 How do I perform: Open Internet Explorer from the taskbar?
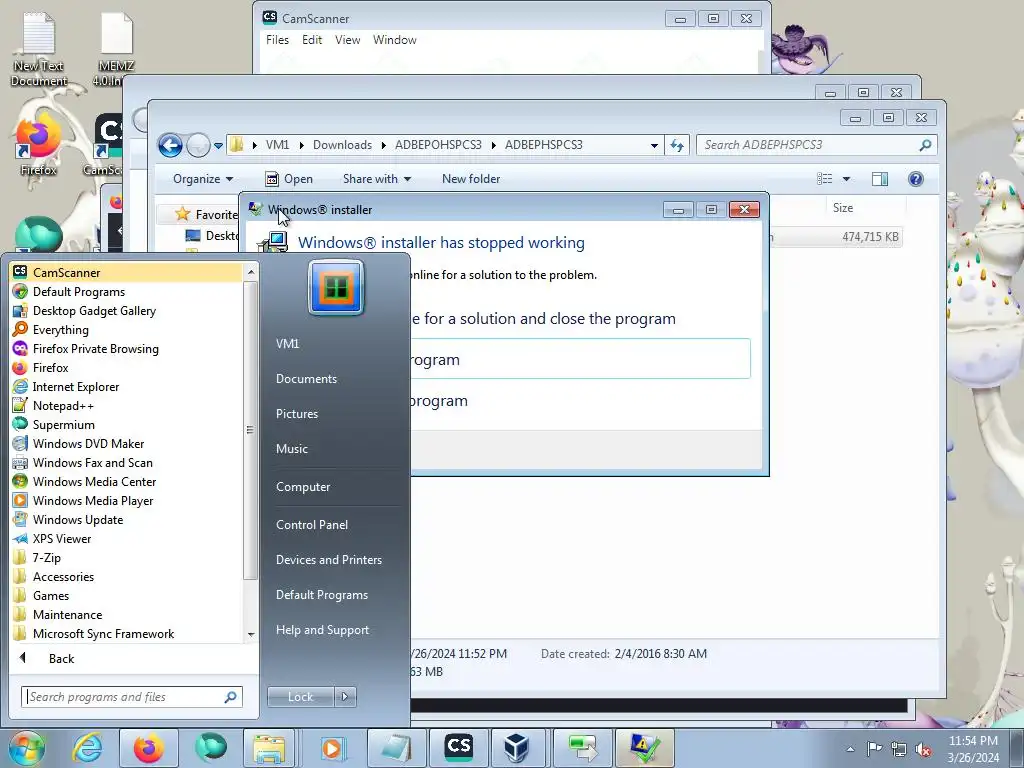pos(88,748)
